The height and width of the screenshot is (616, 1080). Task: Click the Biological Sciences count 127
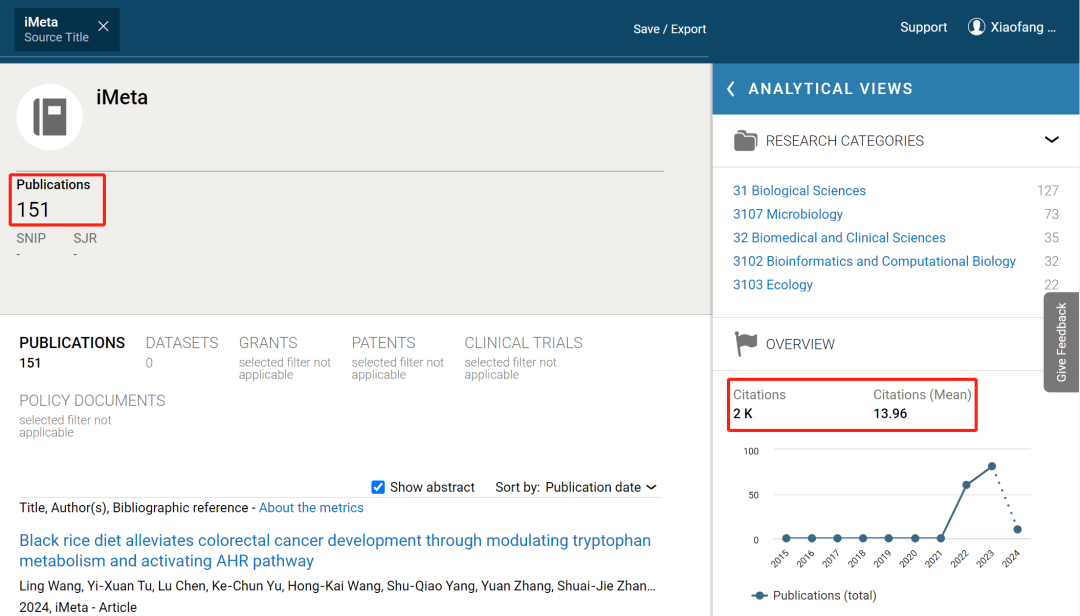(1048, 191)
